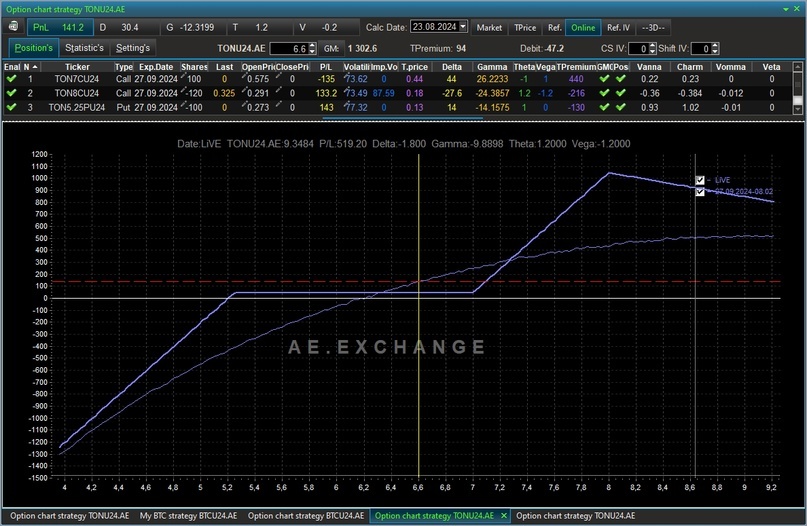Click volatility edit icon next to 73.49
The image size is (807, 526).
click(346, 91)
